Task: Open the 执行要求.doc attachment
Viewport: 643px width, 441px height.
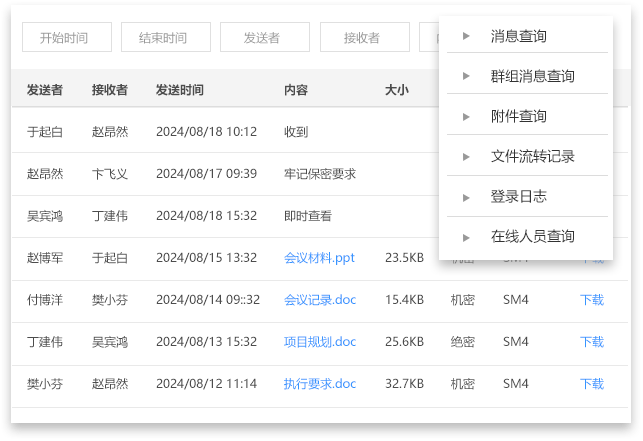Action: (319, 384)
